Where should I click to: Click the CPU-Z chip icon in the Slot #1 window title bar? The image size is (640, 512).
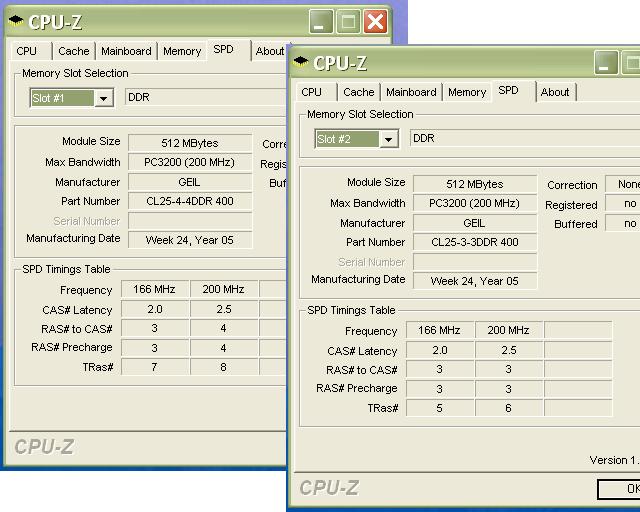16,20
